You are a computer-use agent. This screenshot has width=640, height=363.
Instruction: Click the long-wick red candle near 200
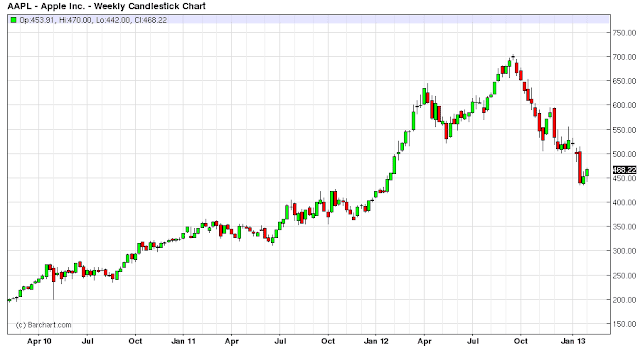tap(53, 274)
